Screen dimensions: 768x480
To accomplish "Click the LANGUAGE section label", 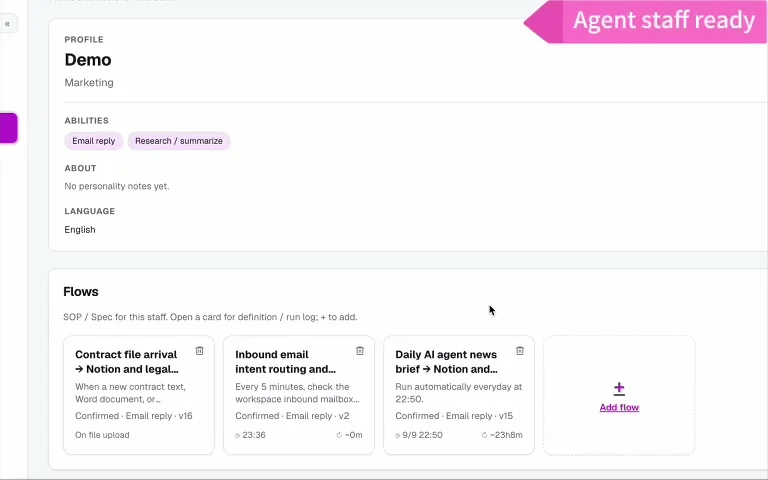I will click(90, 211).
